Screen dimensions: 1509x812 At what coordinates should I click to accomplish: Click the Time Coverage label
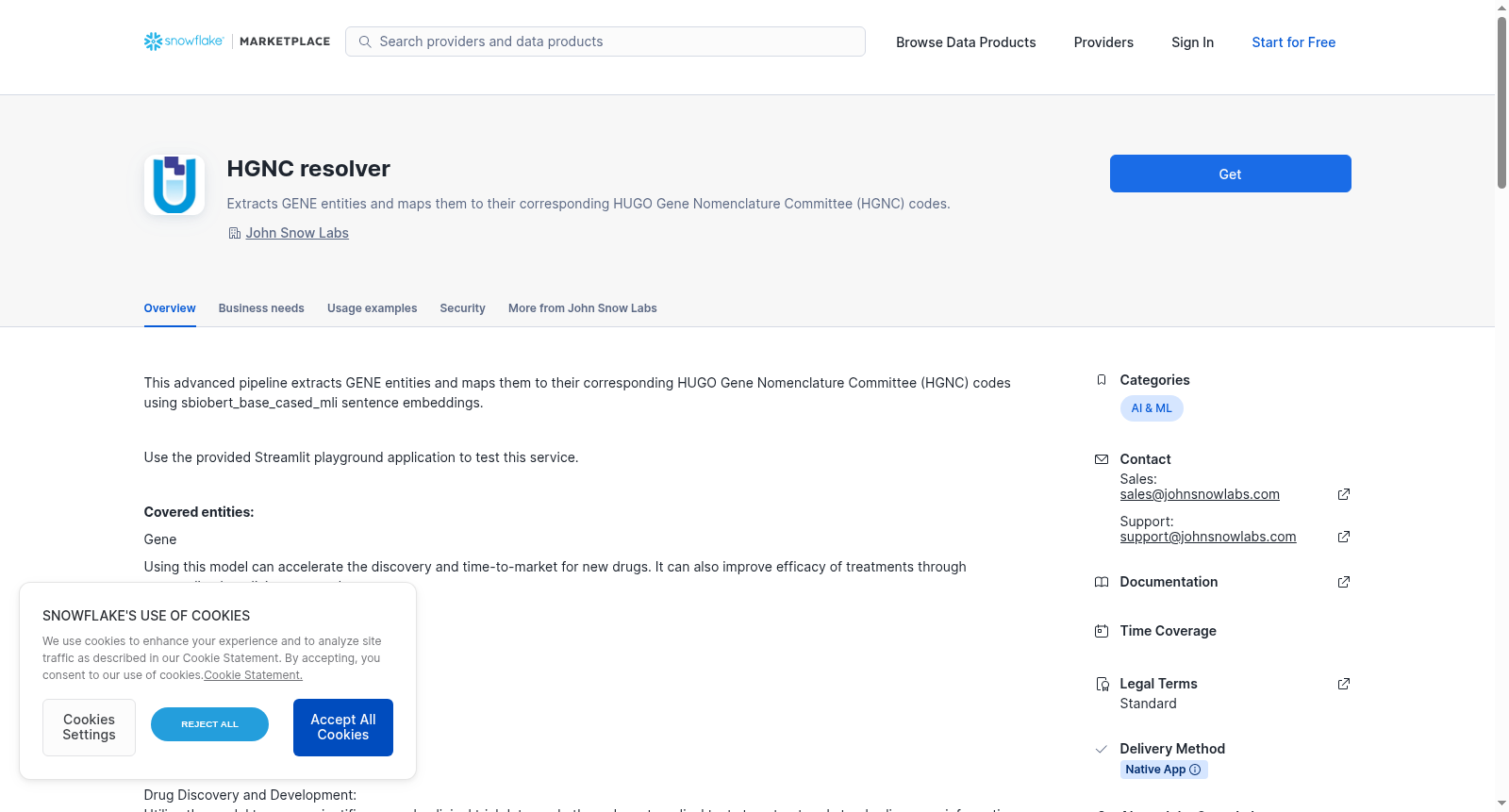(1168, 631)
